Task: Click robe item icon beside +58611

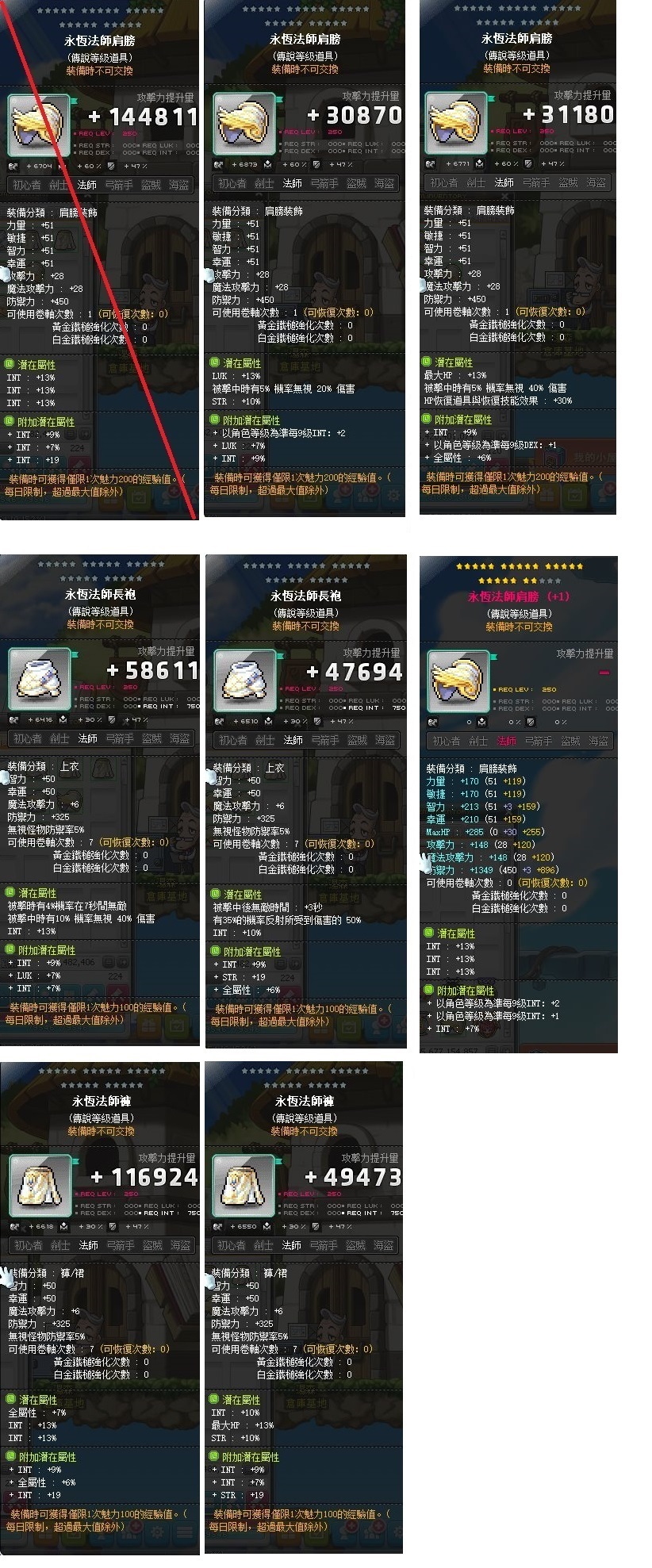Action: click(x=40, y=680)
